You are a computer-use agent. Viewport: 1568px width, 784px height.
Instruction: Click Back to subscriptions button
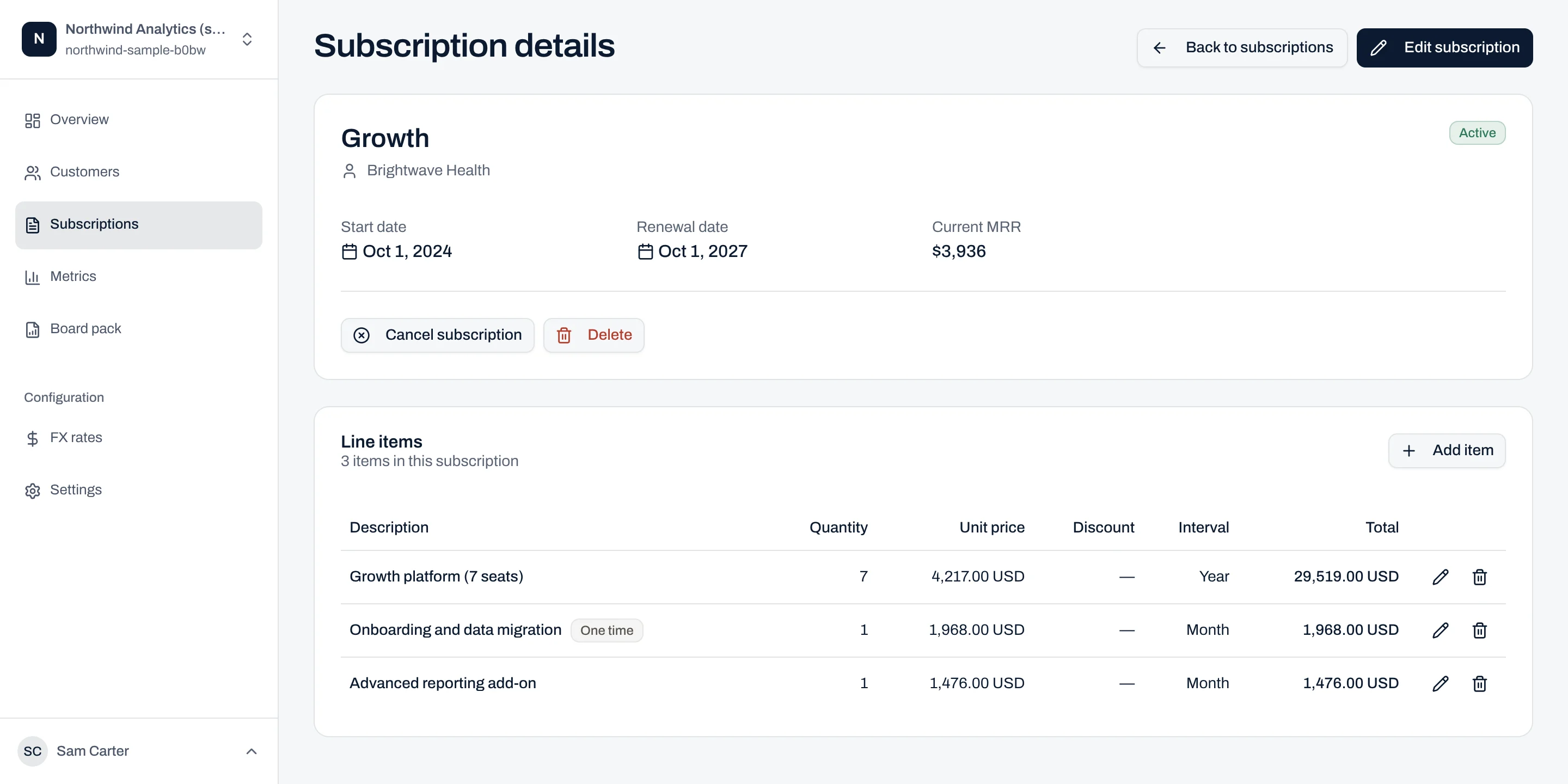coord(1242,47)
